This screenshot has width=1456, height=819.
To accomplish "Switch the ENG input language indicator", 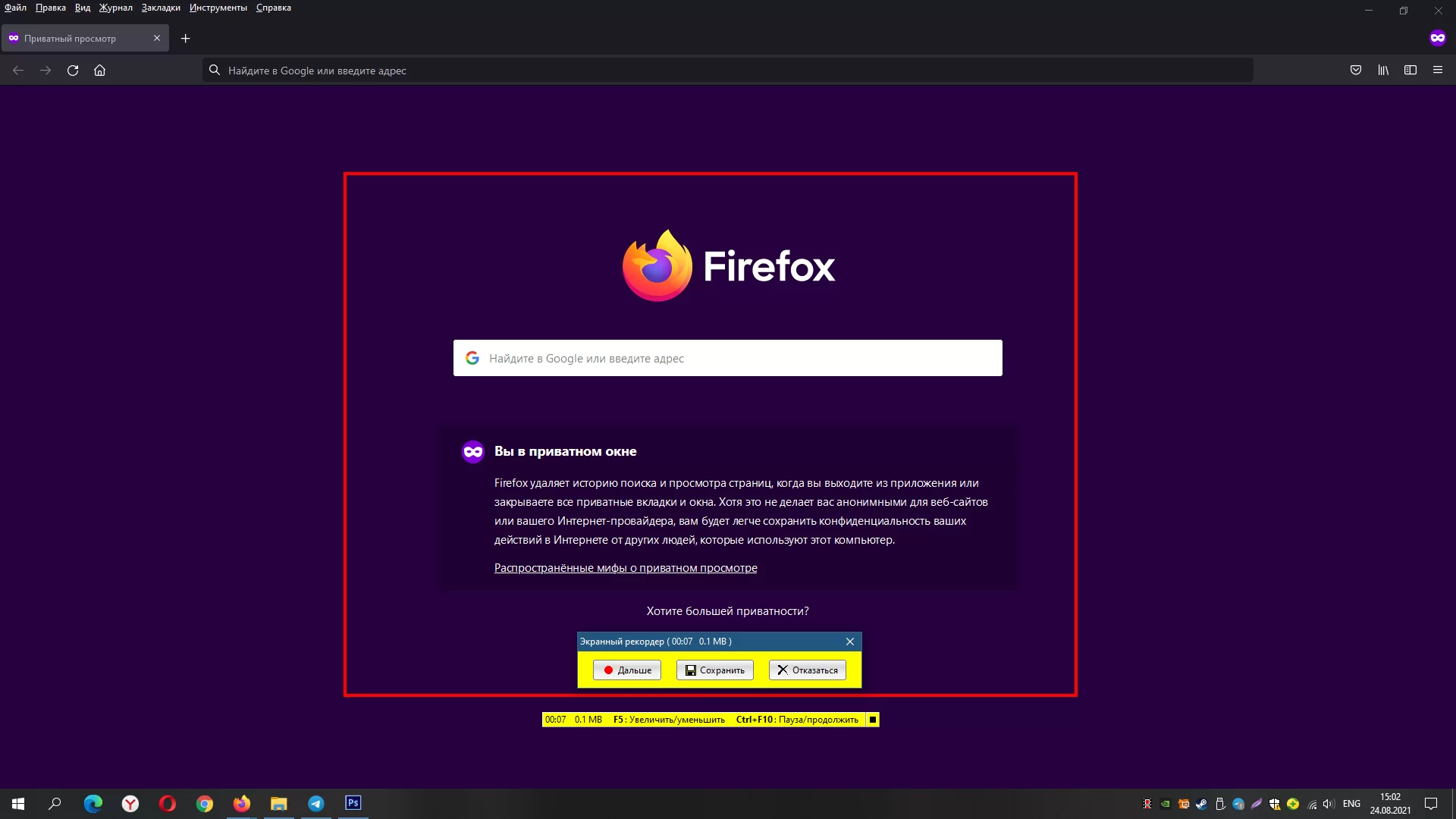I will 1351,804.
